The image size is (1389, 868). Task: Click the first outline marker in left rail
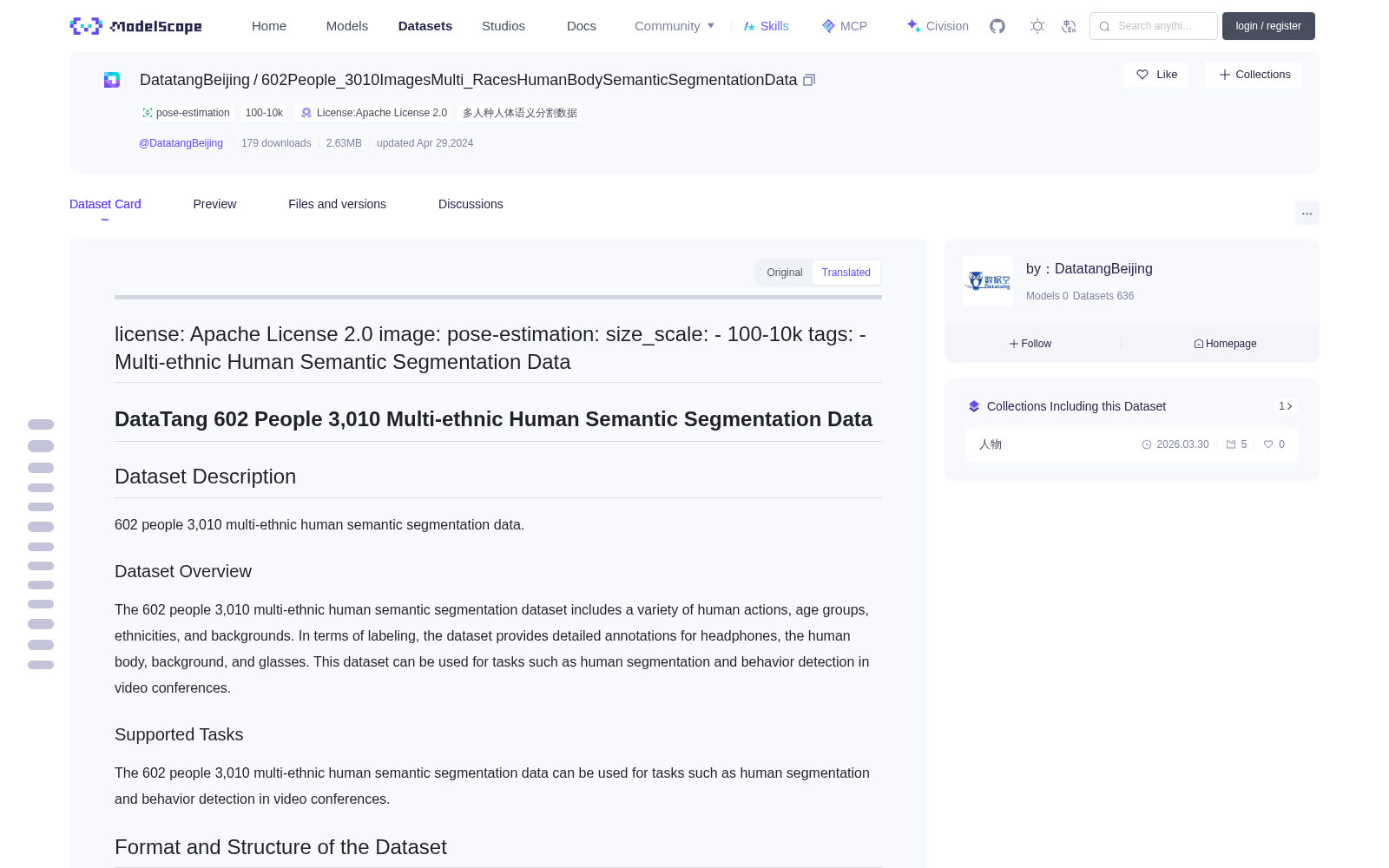point(41,424)
